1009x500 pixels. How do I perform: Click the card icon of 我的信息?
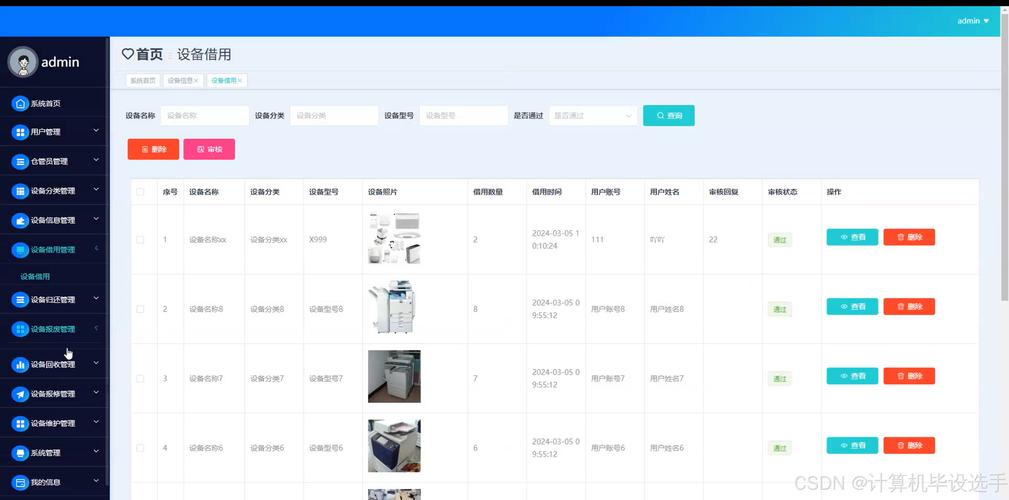coord(20,482)
